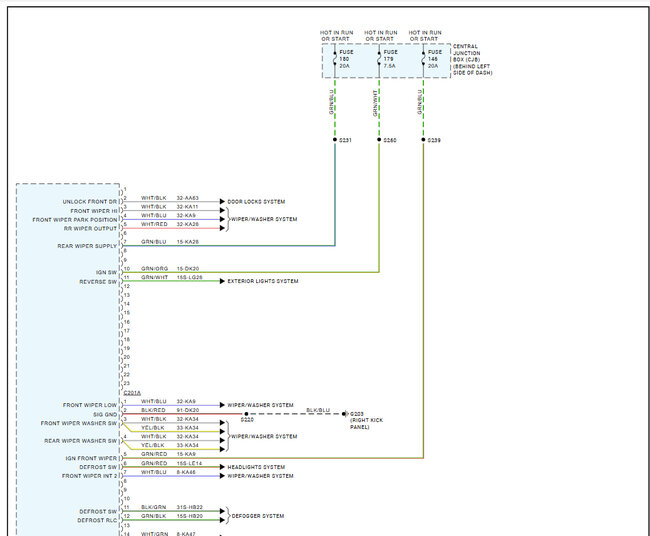The image size is (650, 536).
Task: Select the 'FUSE 179 7.5A' label
Action: tap(390, 59)
